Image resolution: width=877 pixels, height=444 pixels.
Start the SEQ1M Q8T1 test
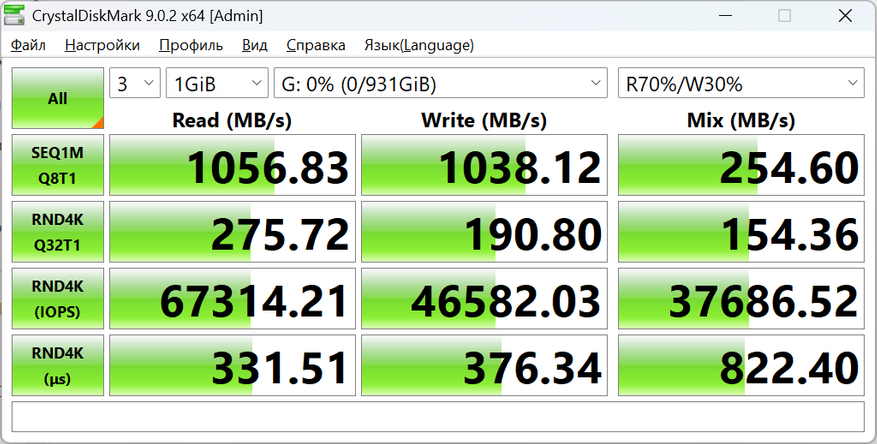coord(58,165)
